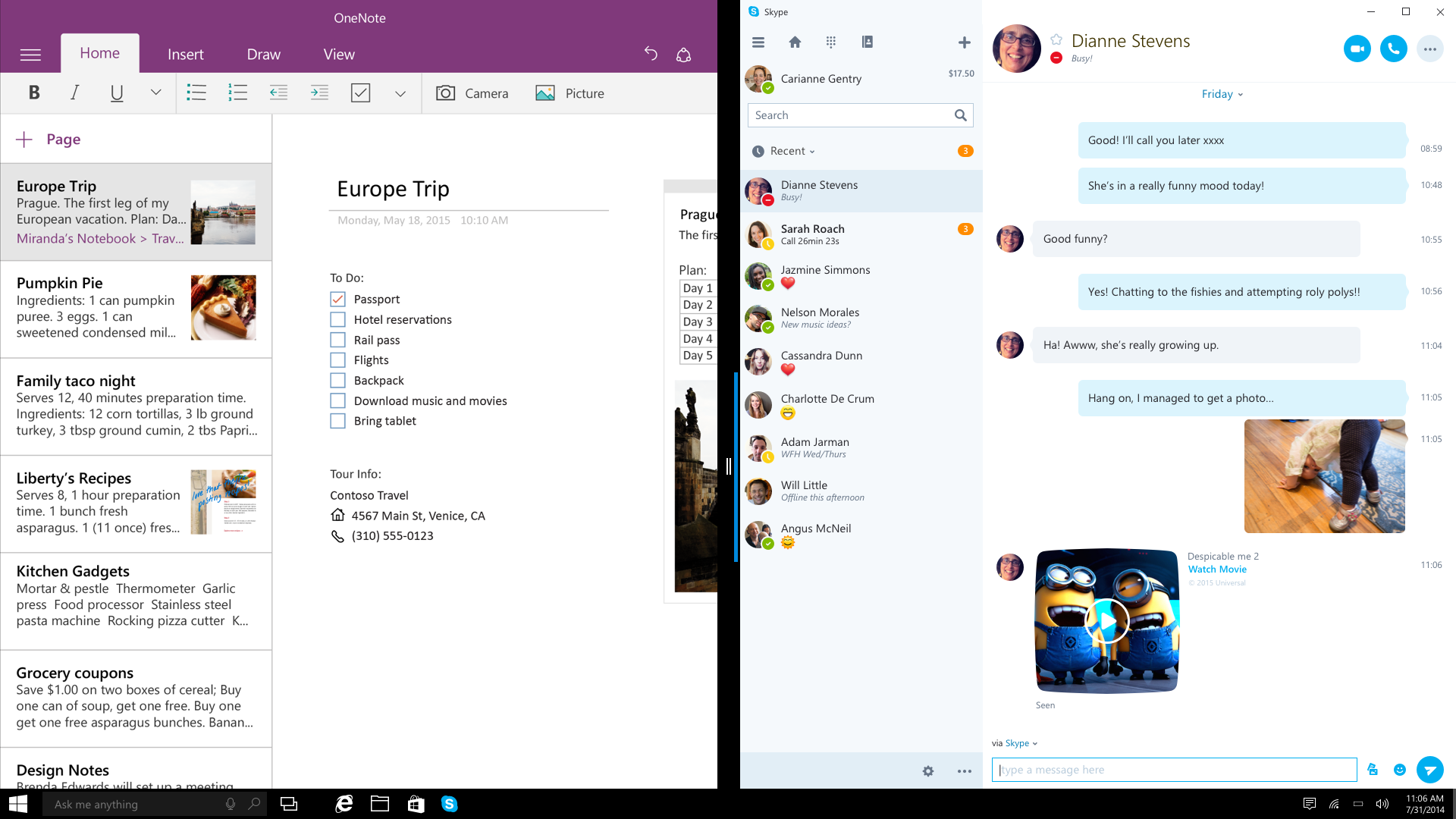Increase indent in OneNote toolbar
This screenshot has width=1456, height=819.
click(319, 93)
